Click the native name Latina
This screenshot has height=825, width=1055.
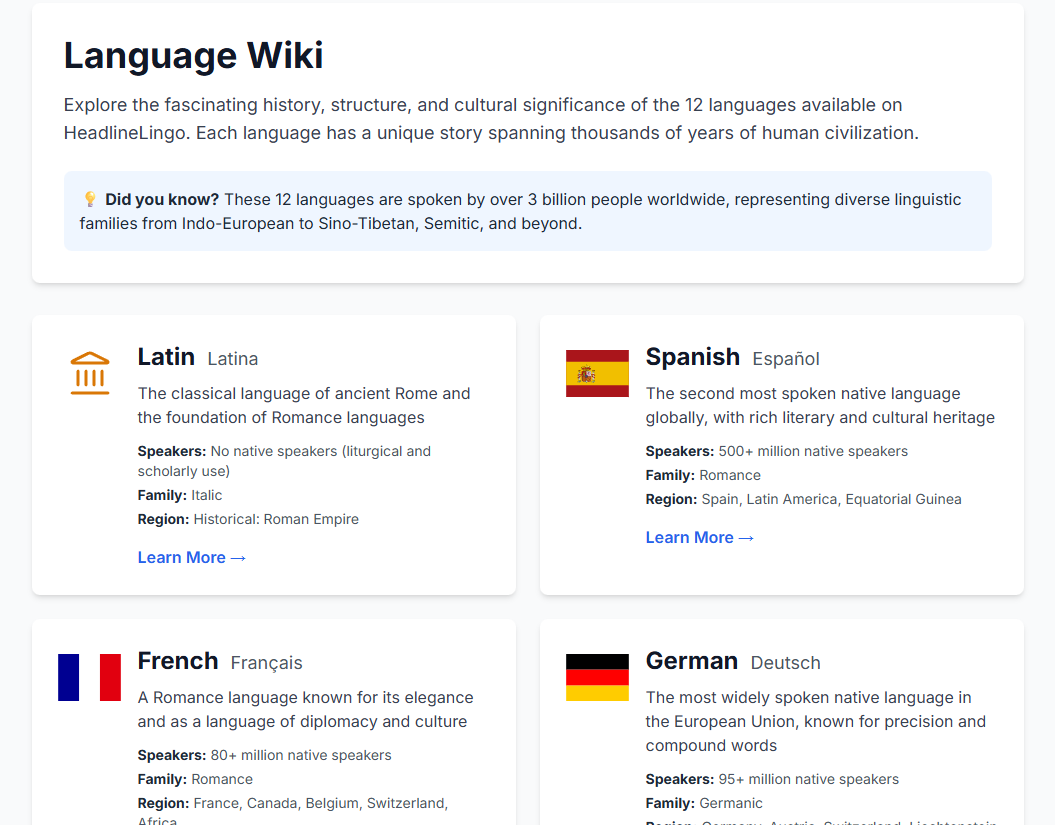[x=233, y=359]
